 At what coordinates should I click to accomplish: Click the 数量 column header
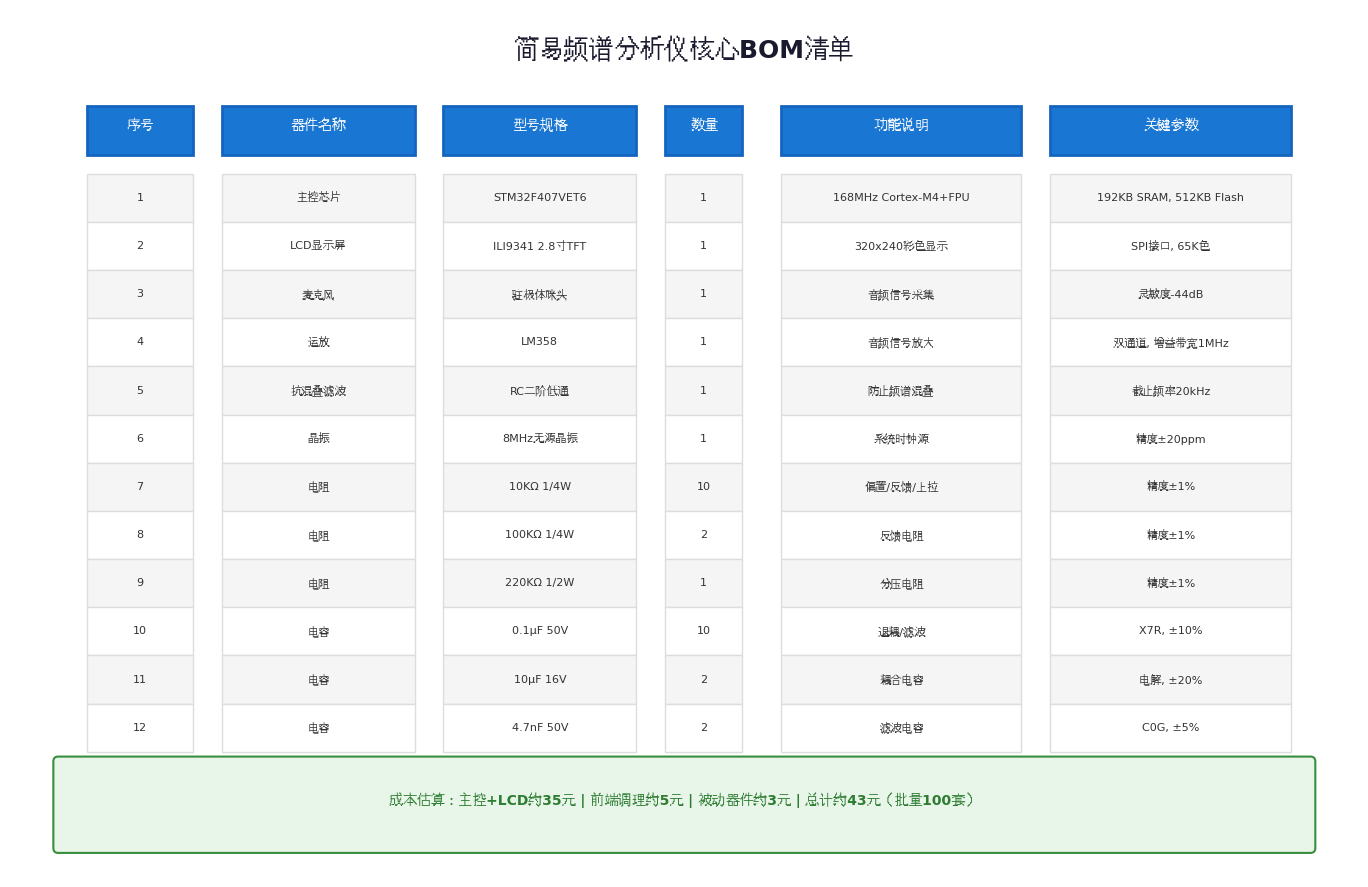(704, 131)
